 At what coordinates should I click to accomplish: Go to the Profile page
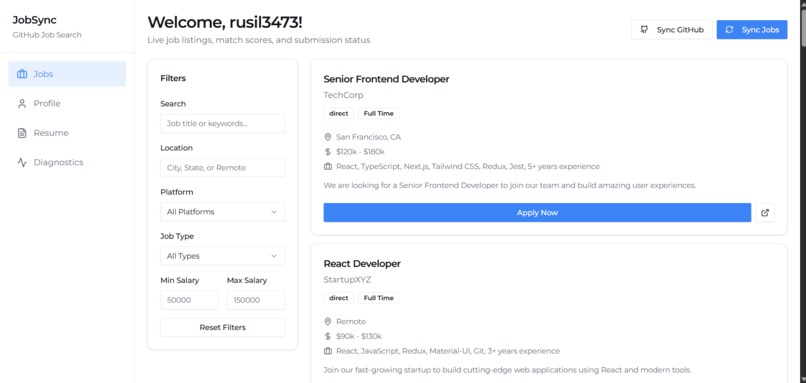pos(67,103)
